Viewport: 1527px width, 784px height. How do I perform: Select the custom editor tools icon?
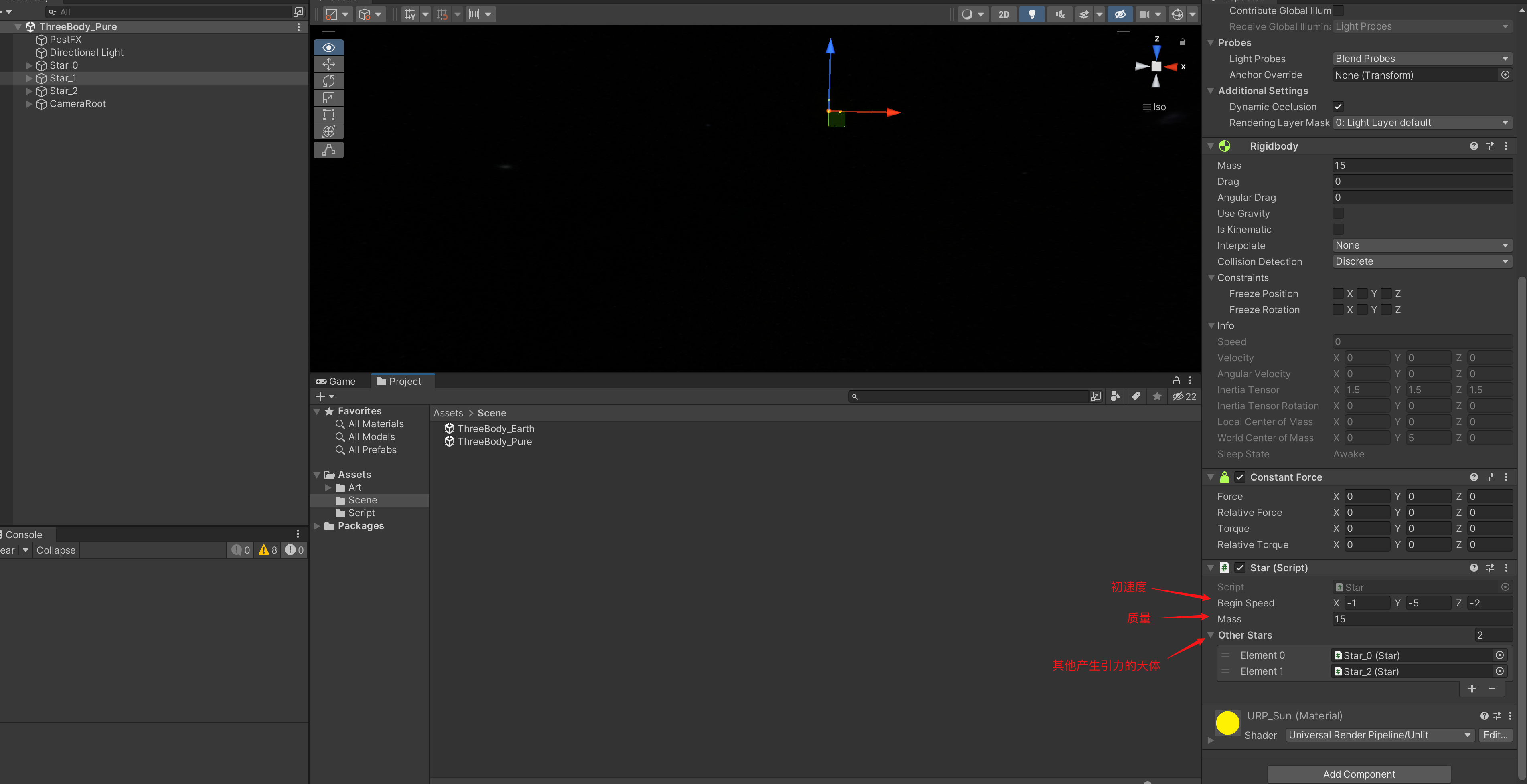click(x=328, y=150)
